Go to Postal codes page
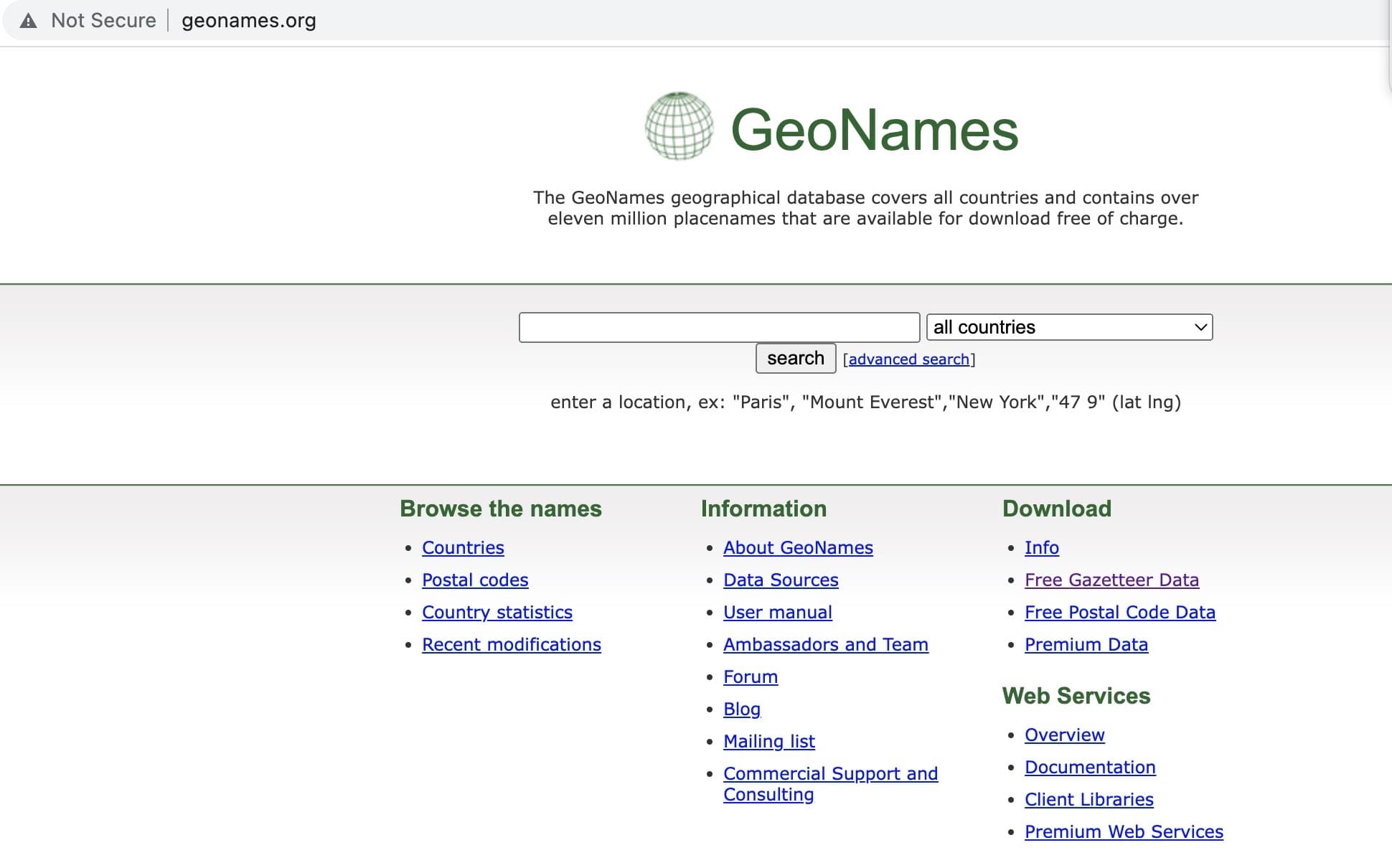 point(475,580)
